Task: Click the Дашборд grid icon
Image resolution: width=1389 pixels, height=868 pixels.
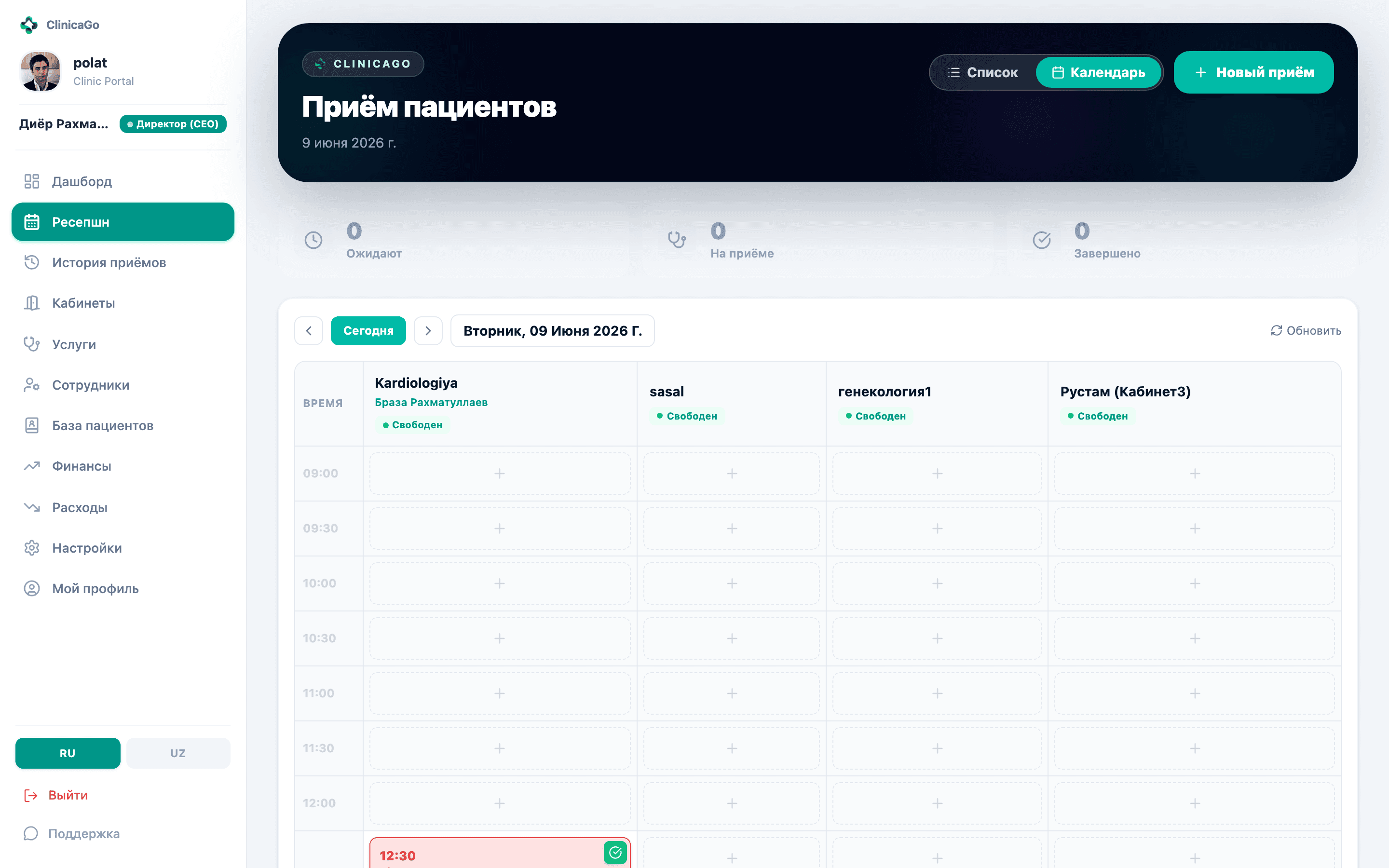Action: [x=31, y=181]
